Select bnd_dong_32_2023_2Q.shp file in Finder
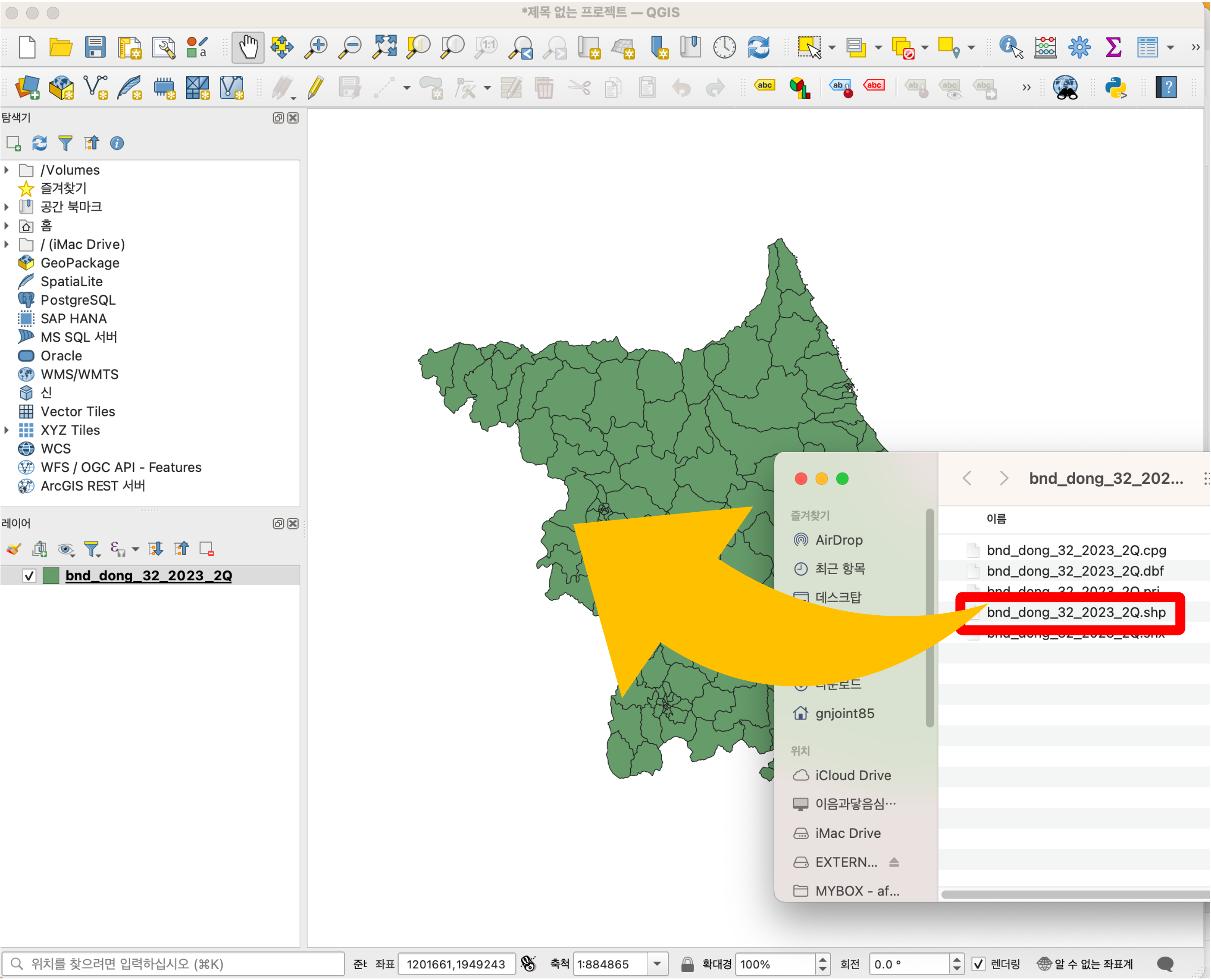 (1076, 613)
